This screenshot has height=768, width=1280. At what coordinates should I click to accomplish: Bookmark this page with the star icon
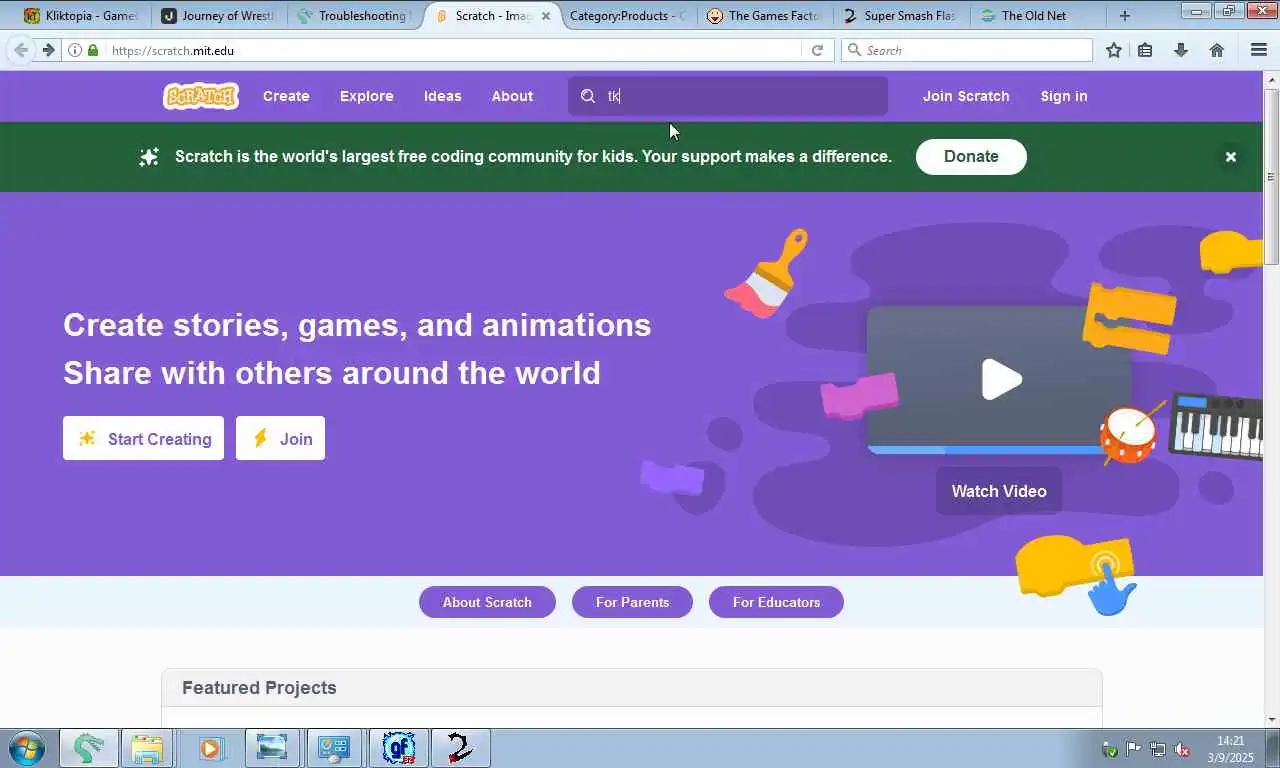[1114, 50]
